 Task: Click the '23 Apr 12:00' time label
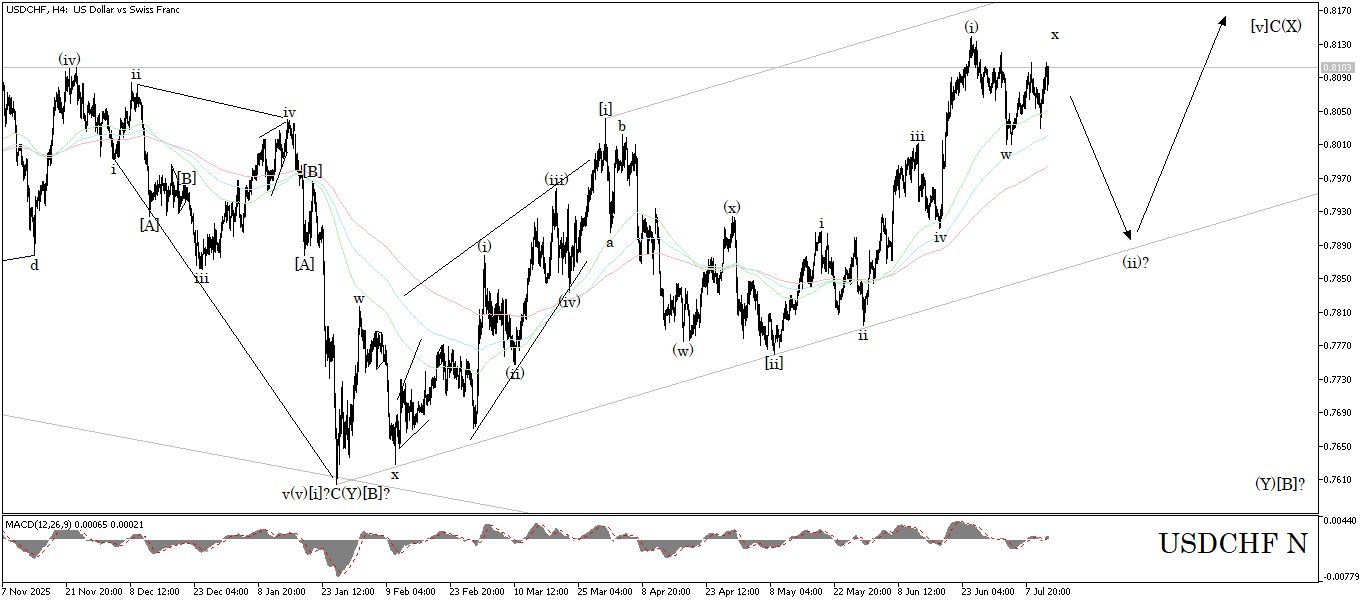pos(733,591)
